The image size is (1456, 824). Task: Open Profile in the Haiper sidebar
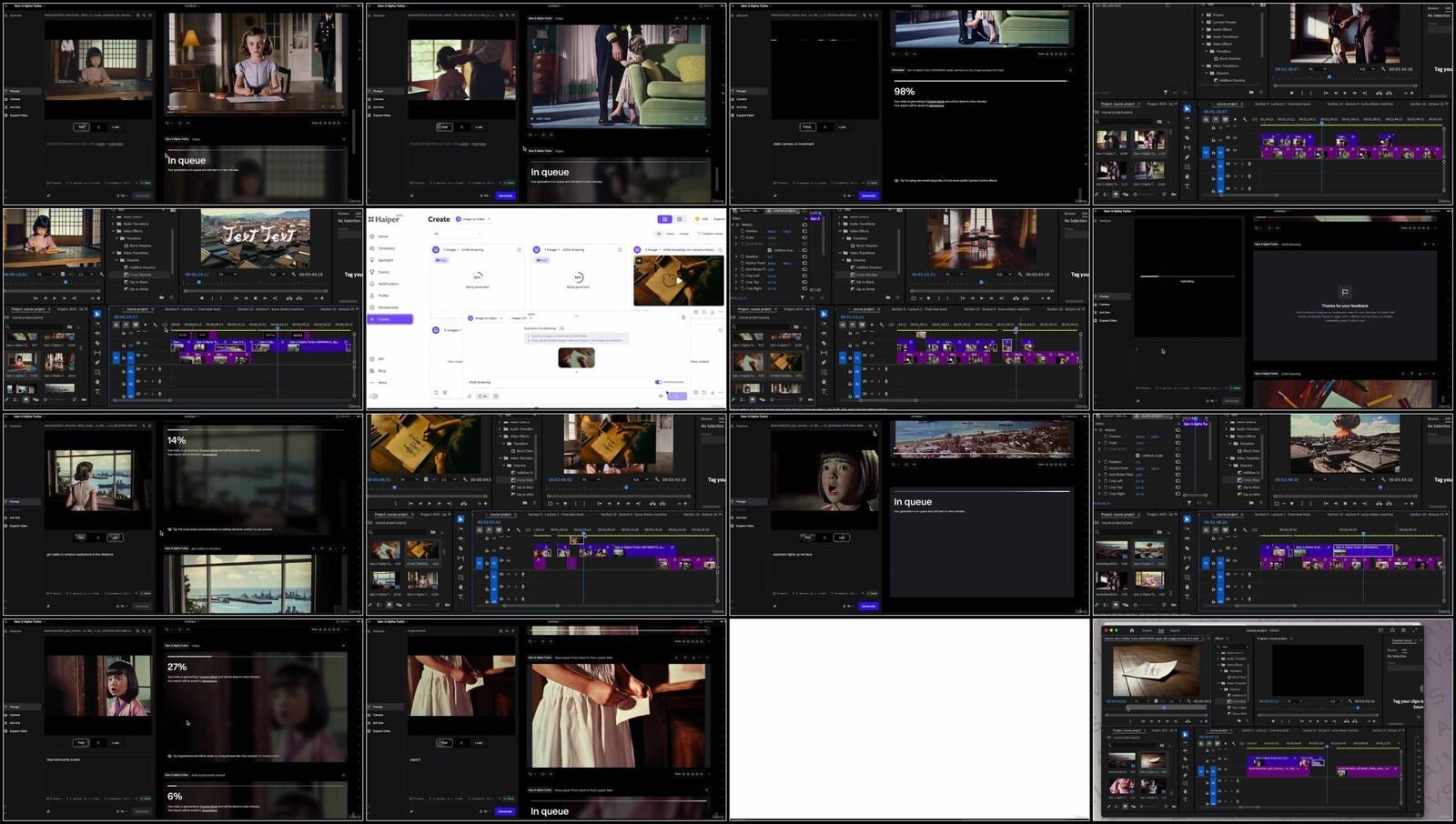(x=383, y=296)
